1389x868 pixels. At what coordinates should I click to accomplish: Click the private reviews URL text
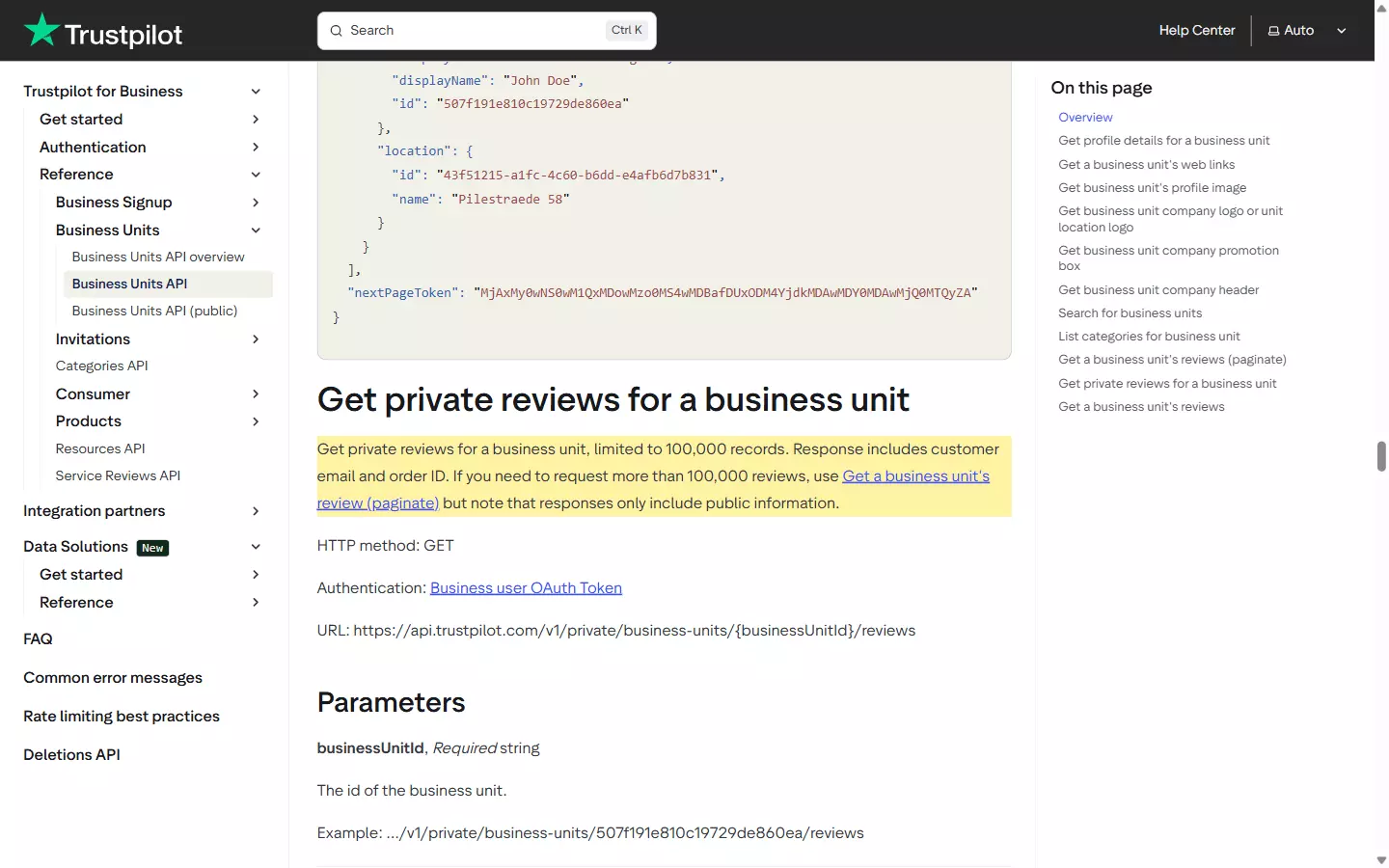[634, 631]
